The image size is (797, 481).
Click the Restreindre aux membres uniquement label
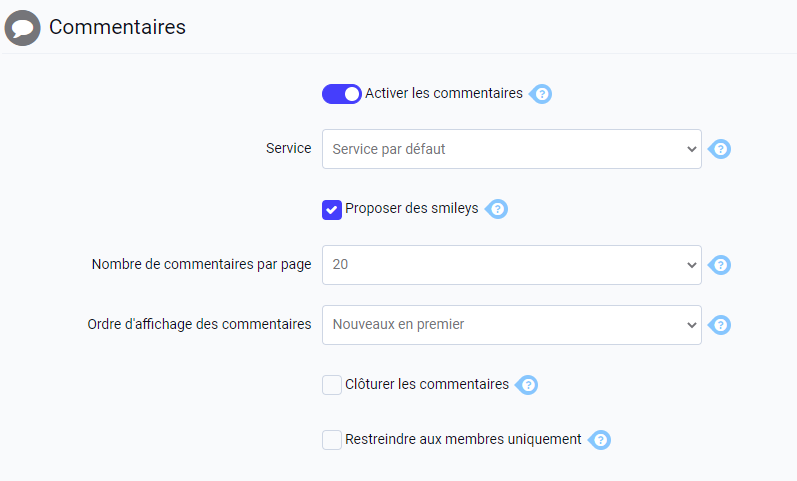click(x=463, y=439)
